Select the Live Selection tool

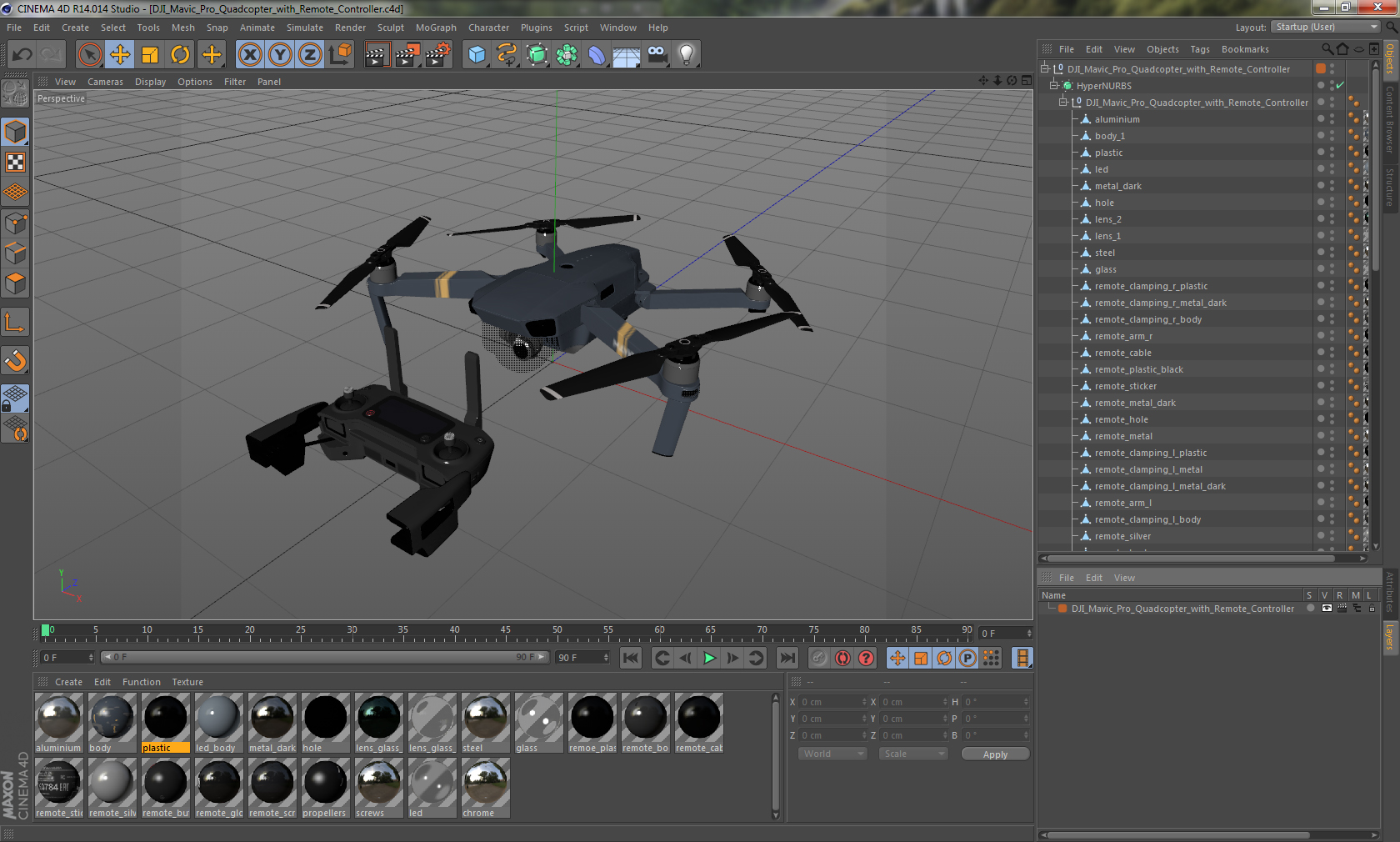pos(89,55)
